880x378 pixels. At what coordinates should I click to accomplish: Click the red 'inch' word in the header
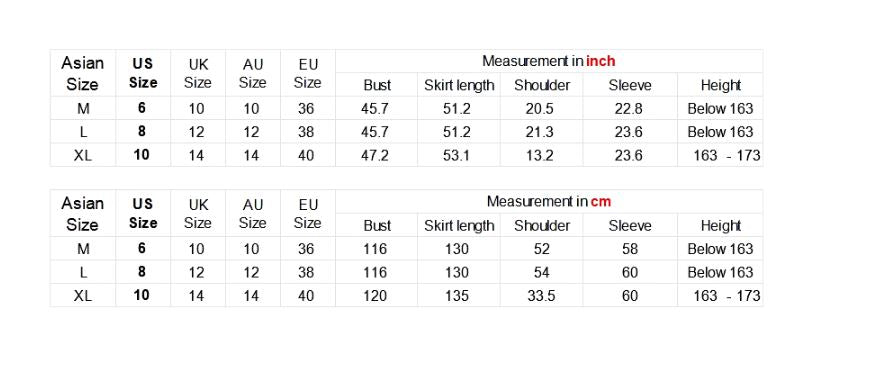tap(601, 61)
